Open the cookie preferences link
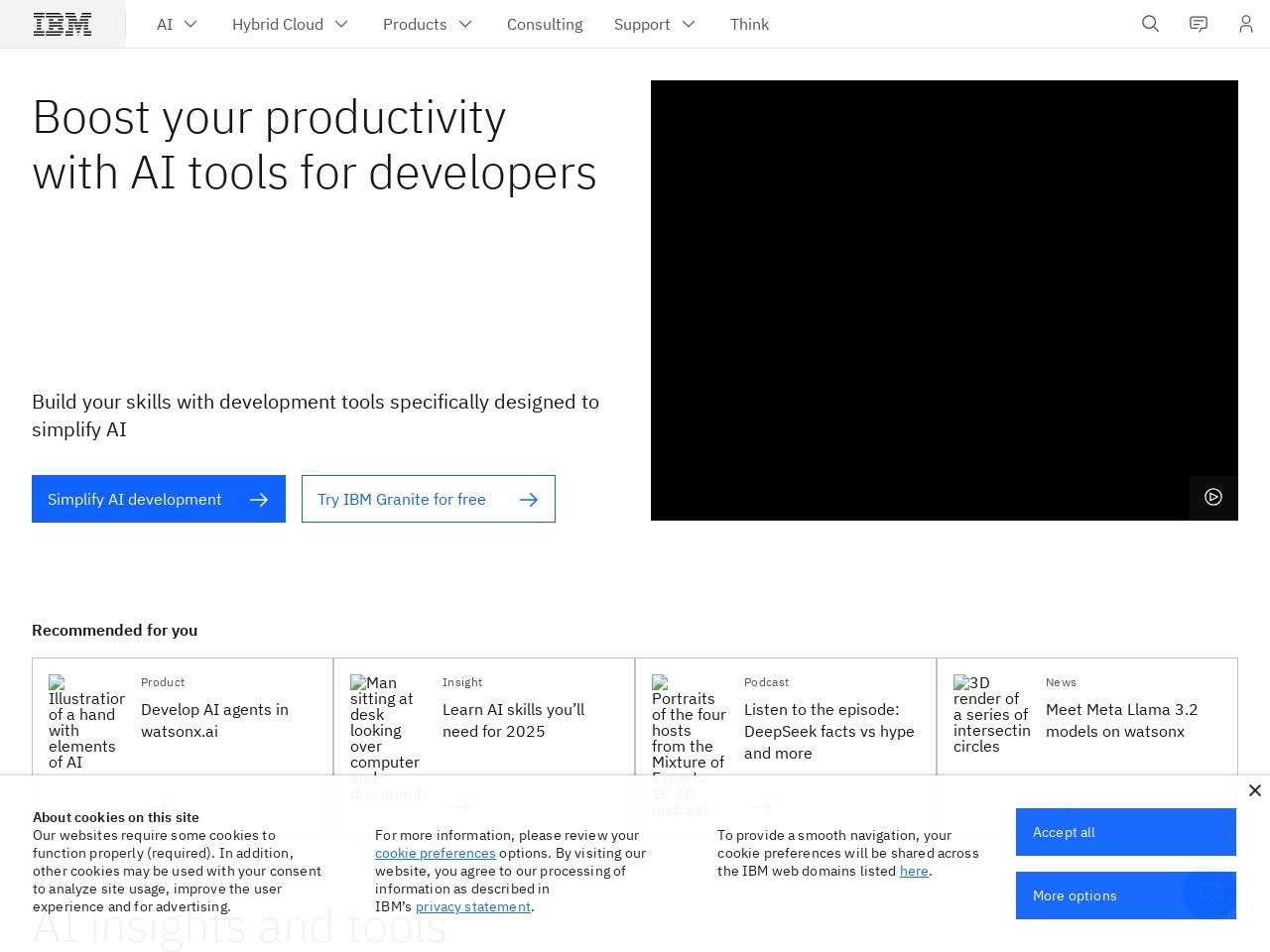Image resolution: width=1270 pixels, height=952 pixels. pyautogui.click(x=435, y=853)
